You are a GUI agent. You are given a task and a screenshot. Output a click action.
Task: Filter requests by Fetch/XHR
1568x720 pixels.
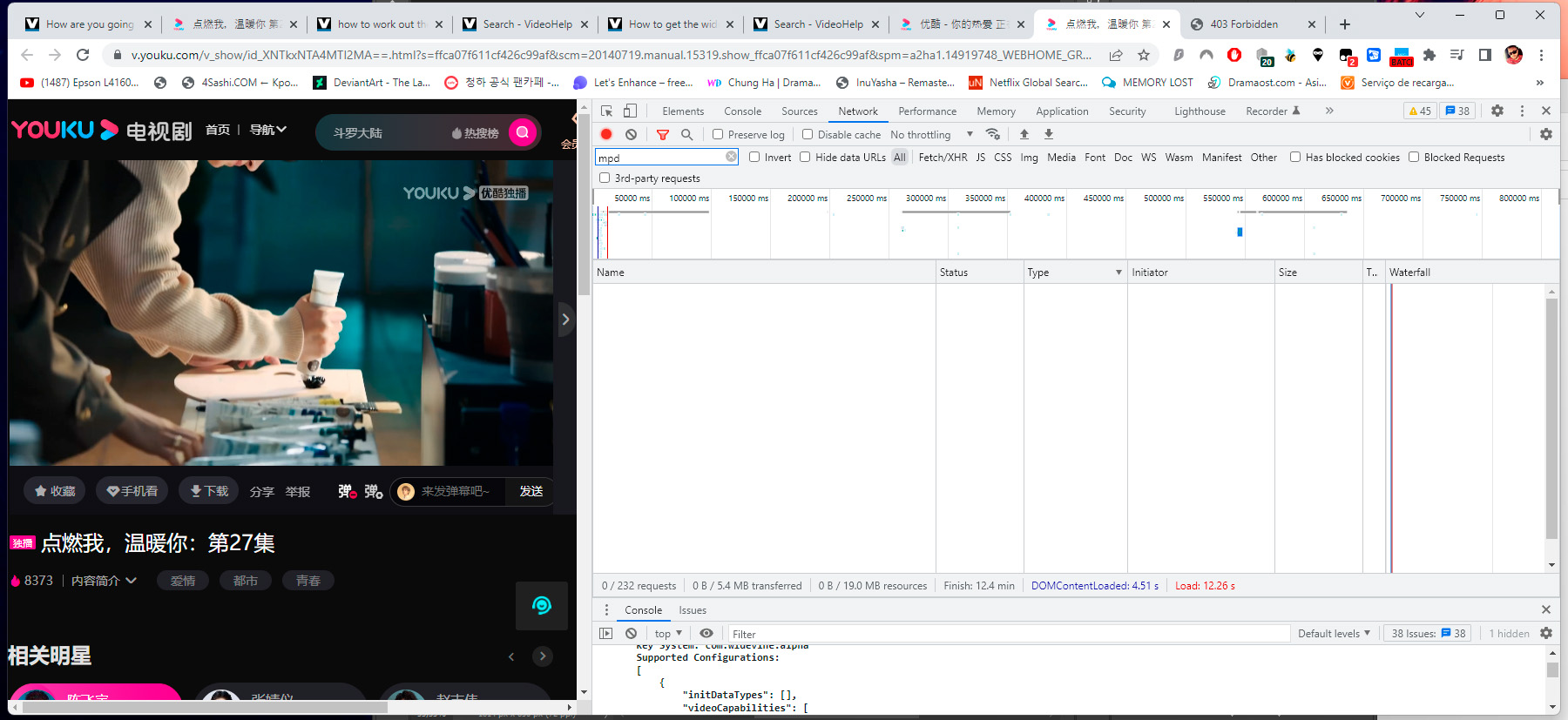click(x=943, y=158)
